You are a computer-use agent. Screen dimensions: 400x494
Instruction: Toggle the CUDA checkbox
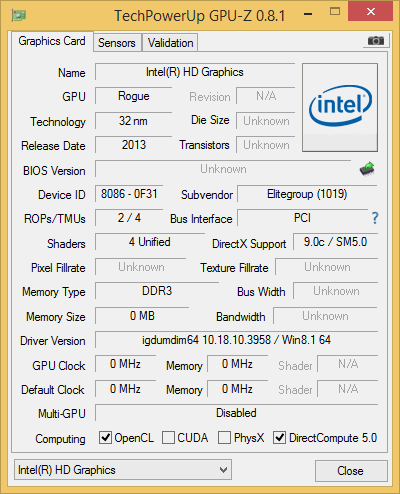(168, 438)
